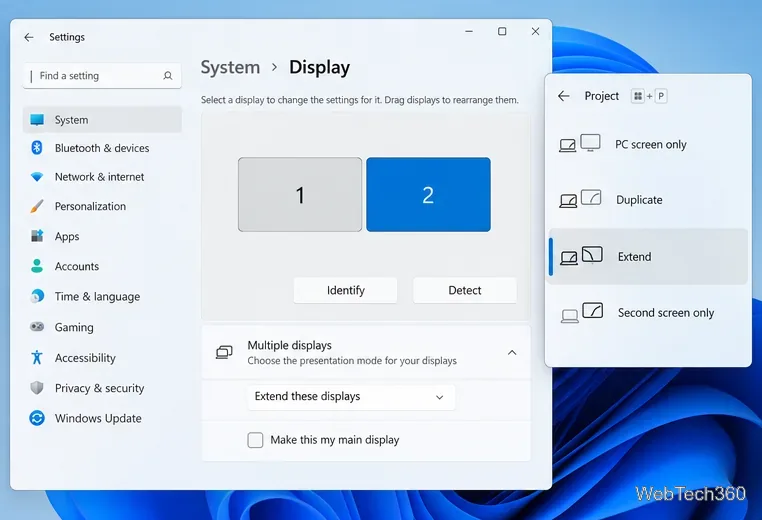Click the Apps icon in sidebar
The height and width of the screenshot is (520, 762).
pyautogui.click(x=37, y=236)
